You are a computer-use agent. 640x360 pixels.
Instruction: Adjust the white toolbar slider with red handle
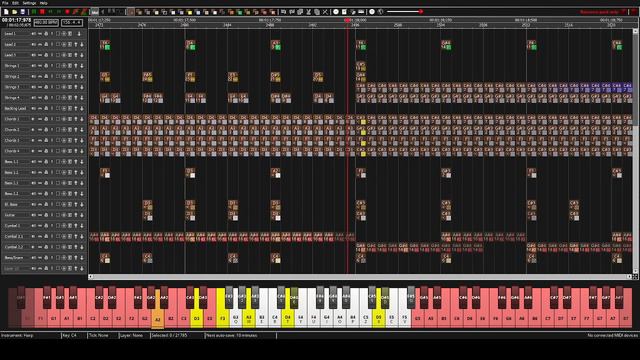404,12
